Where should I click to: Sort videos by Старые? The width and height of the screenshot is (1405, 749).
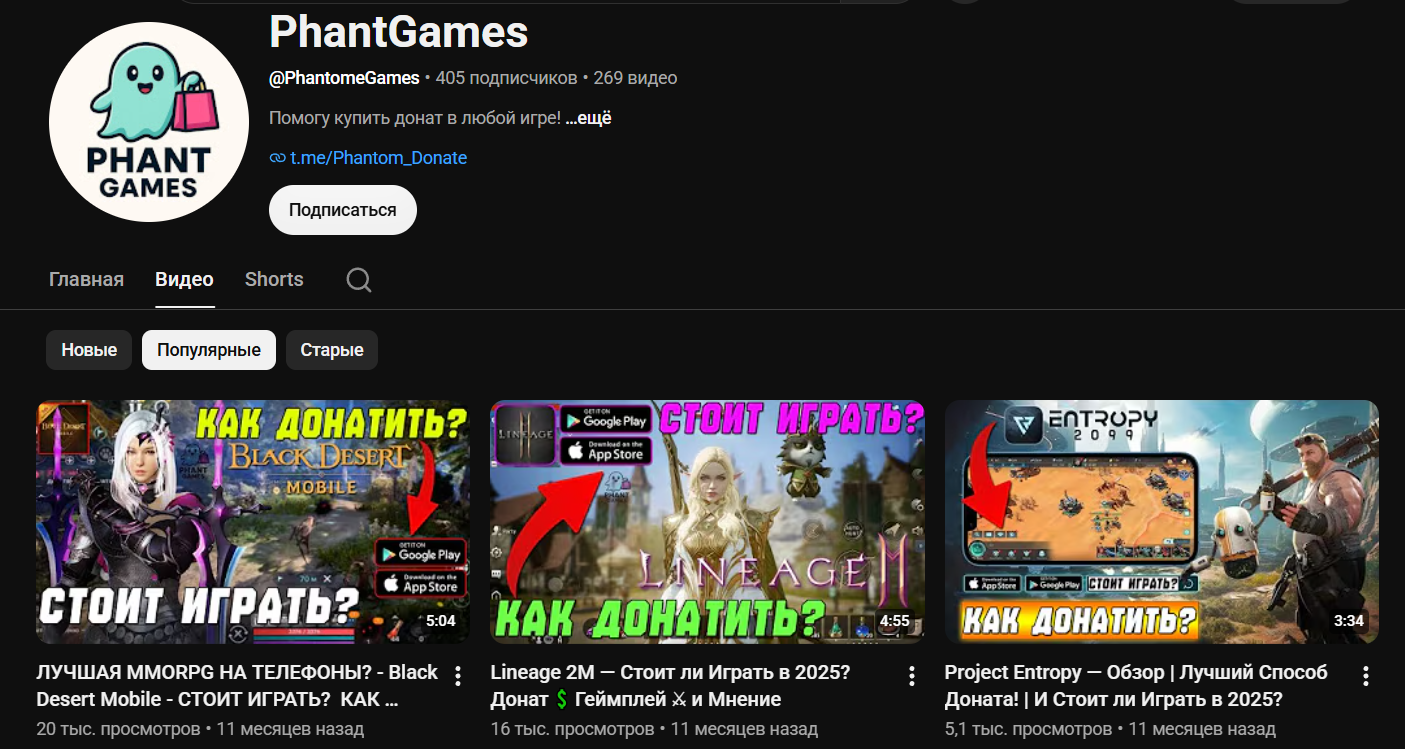click(332, 350)
